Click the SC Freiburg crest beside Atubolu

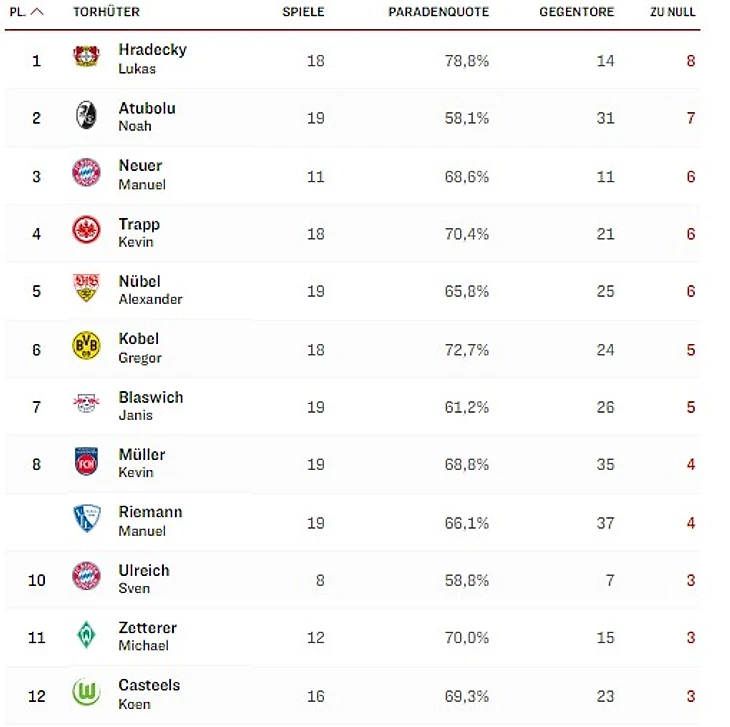(86, 115)
